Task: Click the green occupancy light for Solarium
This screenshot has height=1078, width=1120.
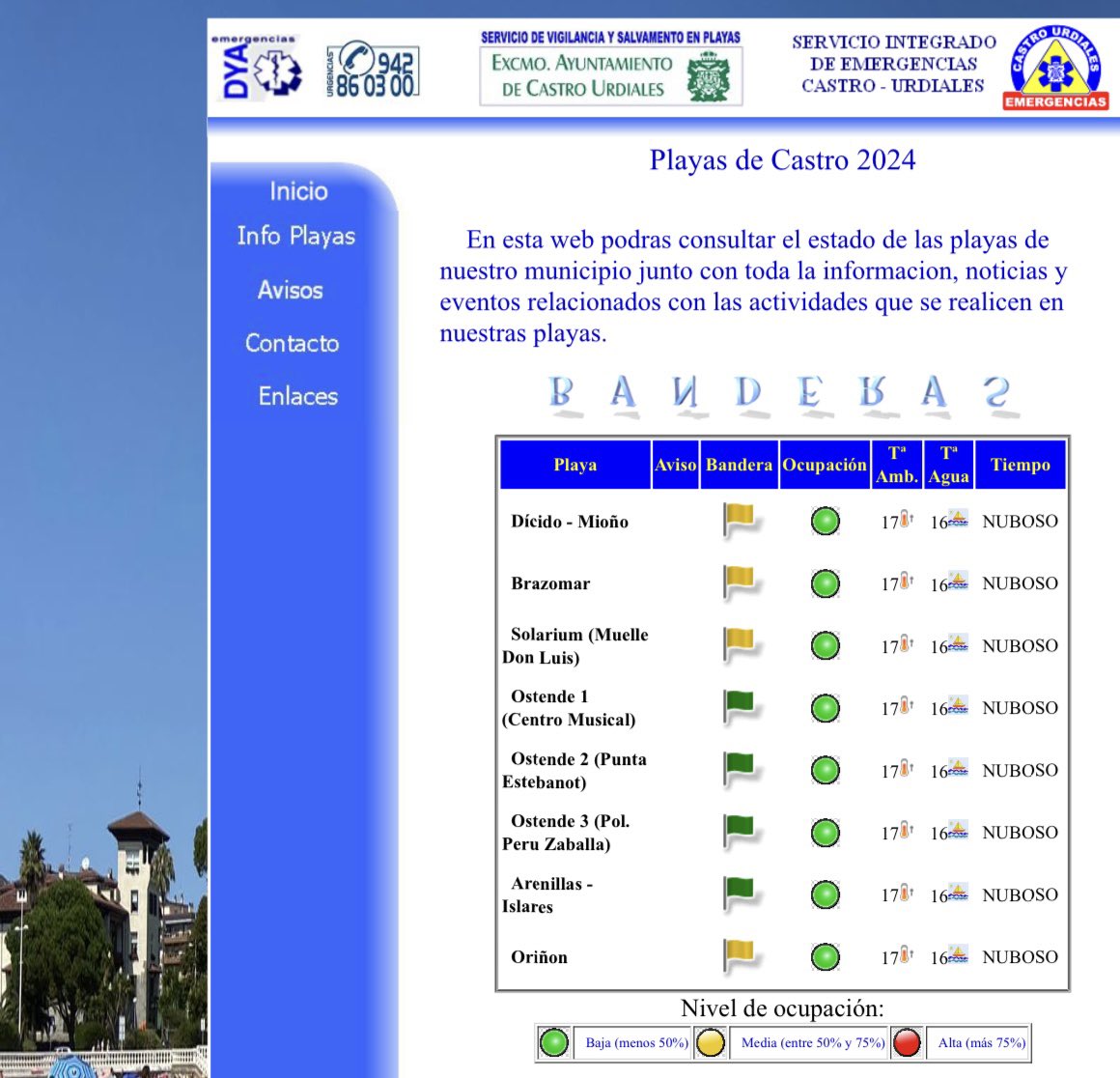Action: (825, 646)
